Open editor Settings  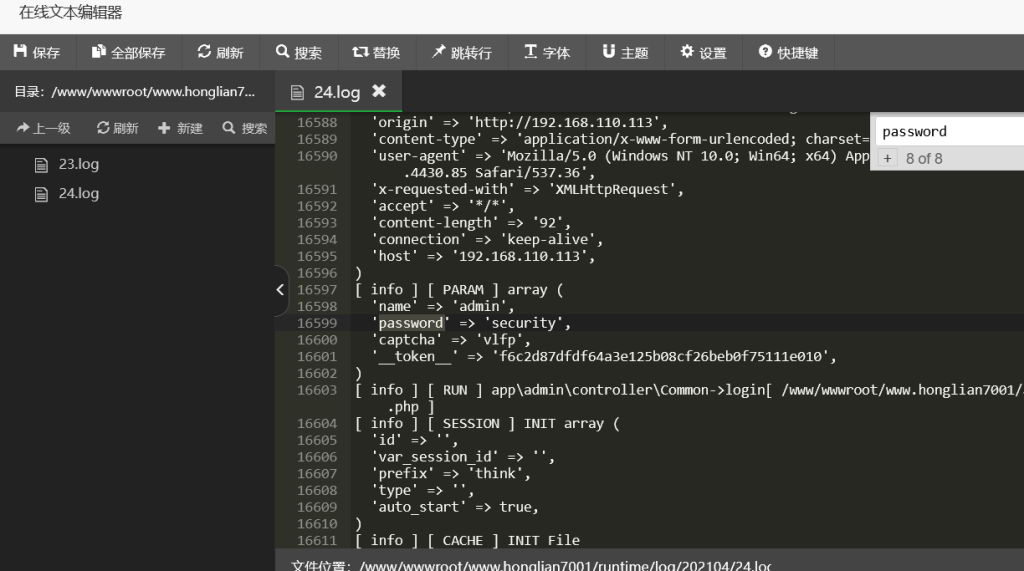click(x=703, y=52)
